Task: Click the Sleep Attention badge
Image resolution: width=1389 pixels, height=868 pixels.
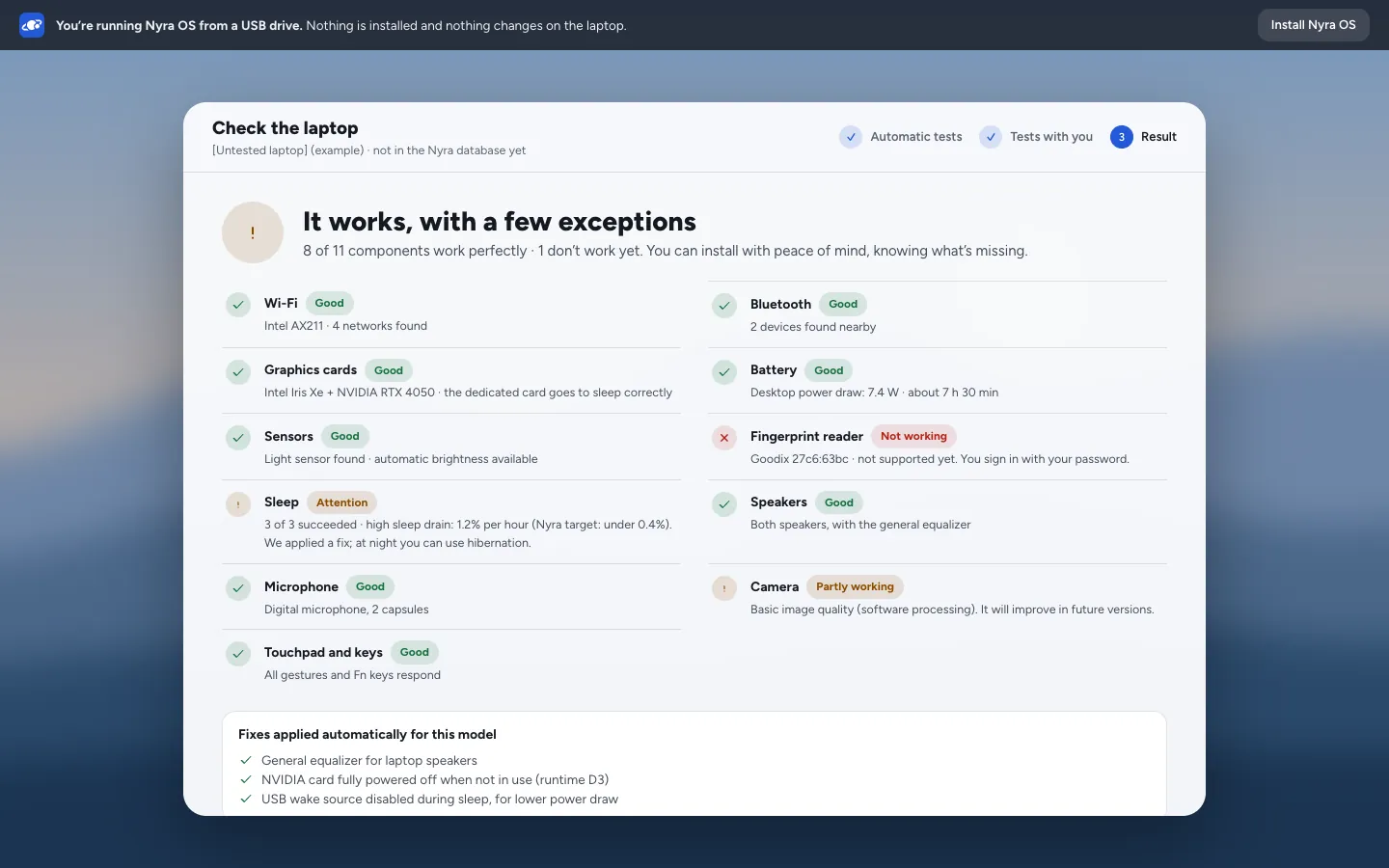Action: [341, 502]
